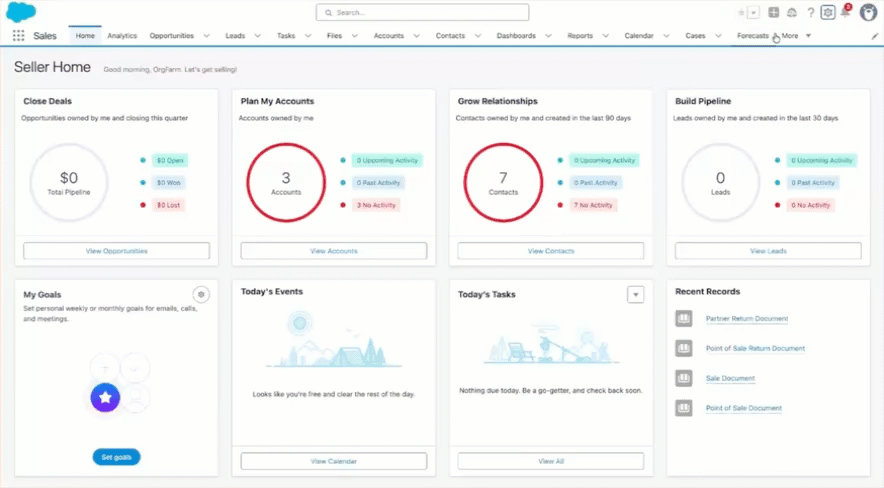The width and height of the screenshot is (884, 488).
Task: Click the View Contacts button
Action: [551, 251]
